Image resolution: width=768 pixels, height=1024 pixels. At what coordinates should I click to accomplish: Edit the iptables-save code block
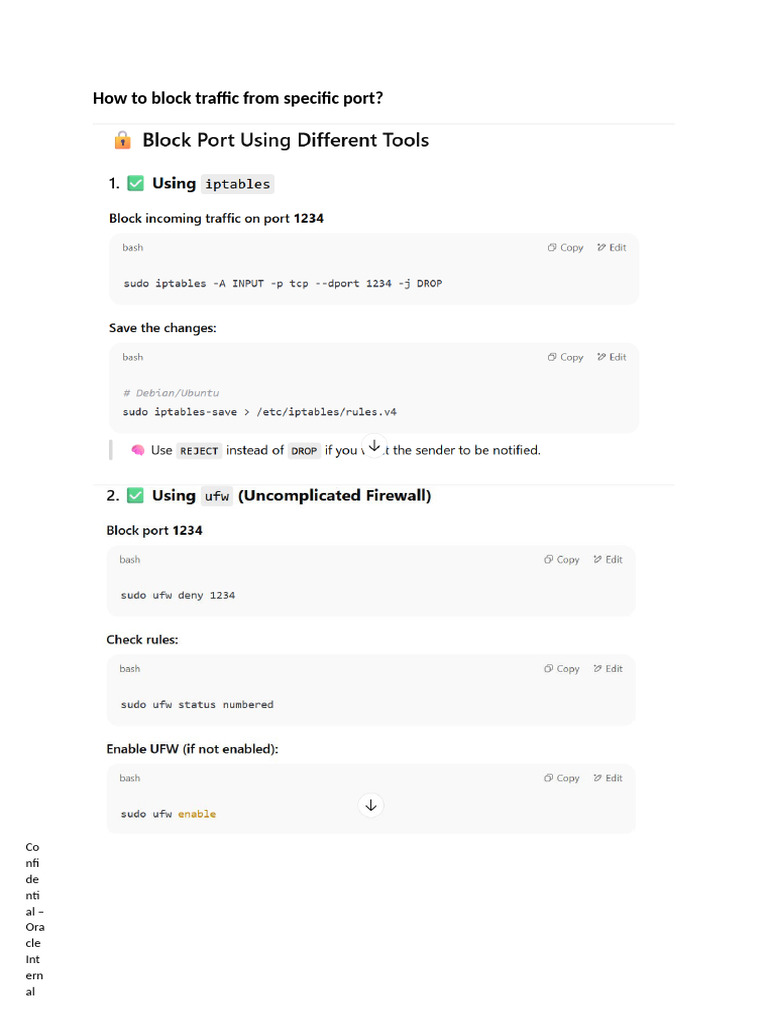(611, 357)
